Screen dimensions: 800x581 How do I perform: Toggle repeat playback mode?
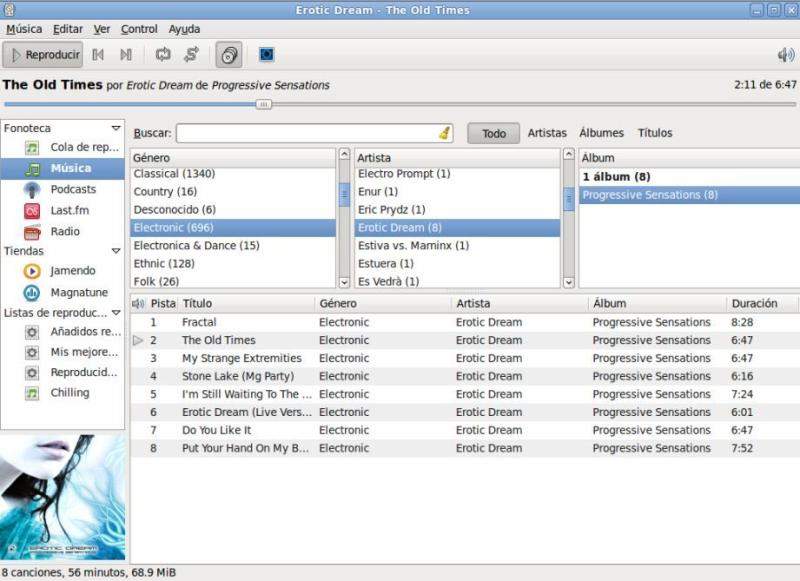[162, 55]
